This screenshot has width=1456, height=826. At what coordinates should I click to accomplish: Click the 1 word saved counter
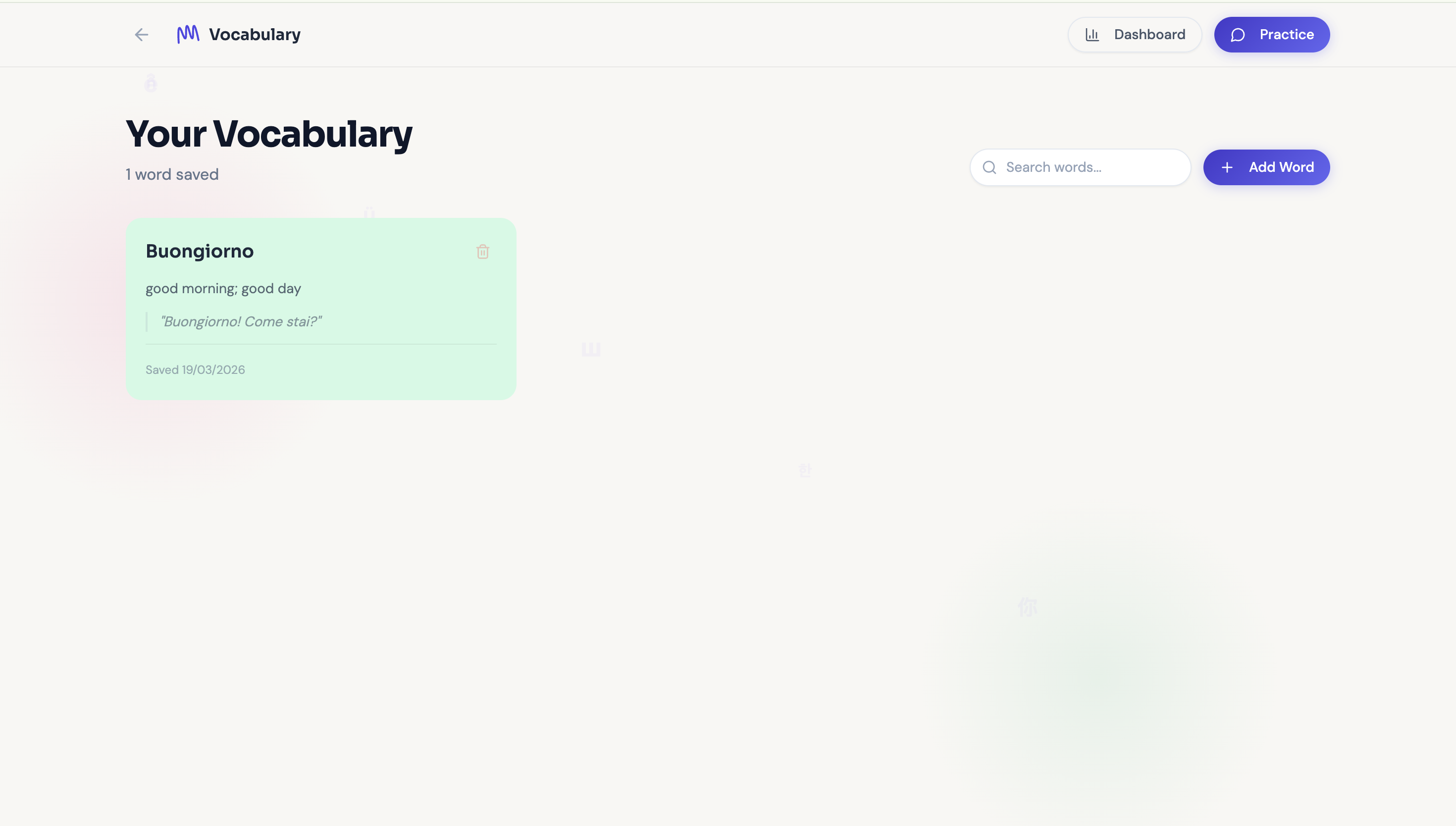171,175
